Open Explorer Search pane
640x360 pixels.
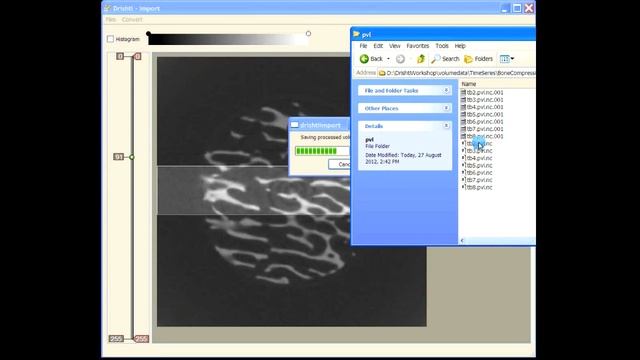point(445,59)
